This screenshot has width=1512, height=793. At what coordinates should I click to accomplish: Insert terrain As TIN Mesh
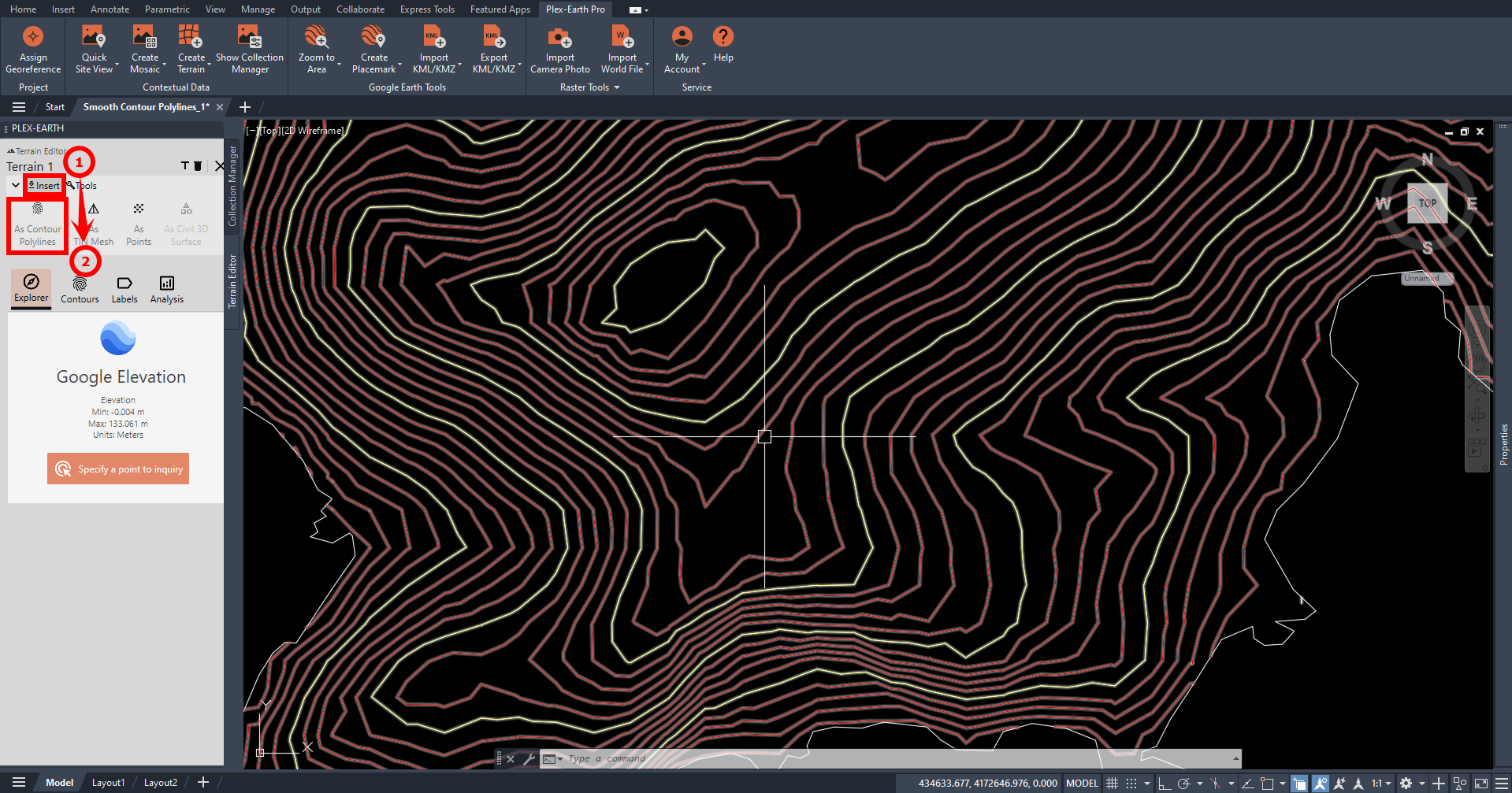[x=94, y=225]
